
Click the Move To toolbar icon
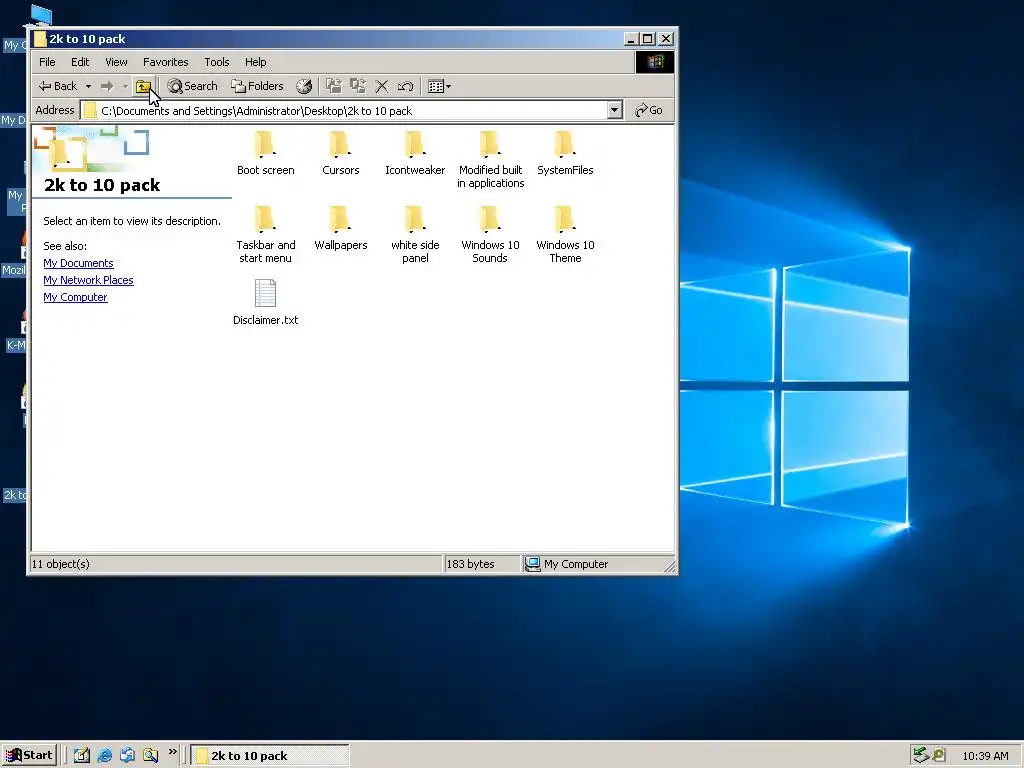[x=334, y=86]
